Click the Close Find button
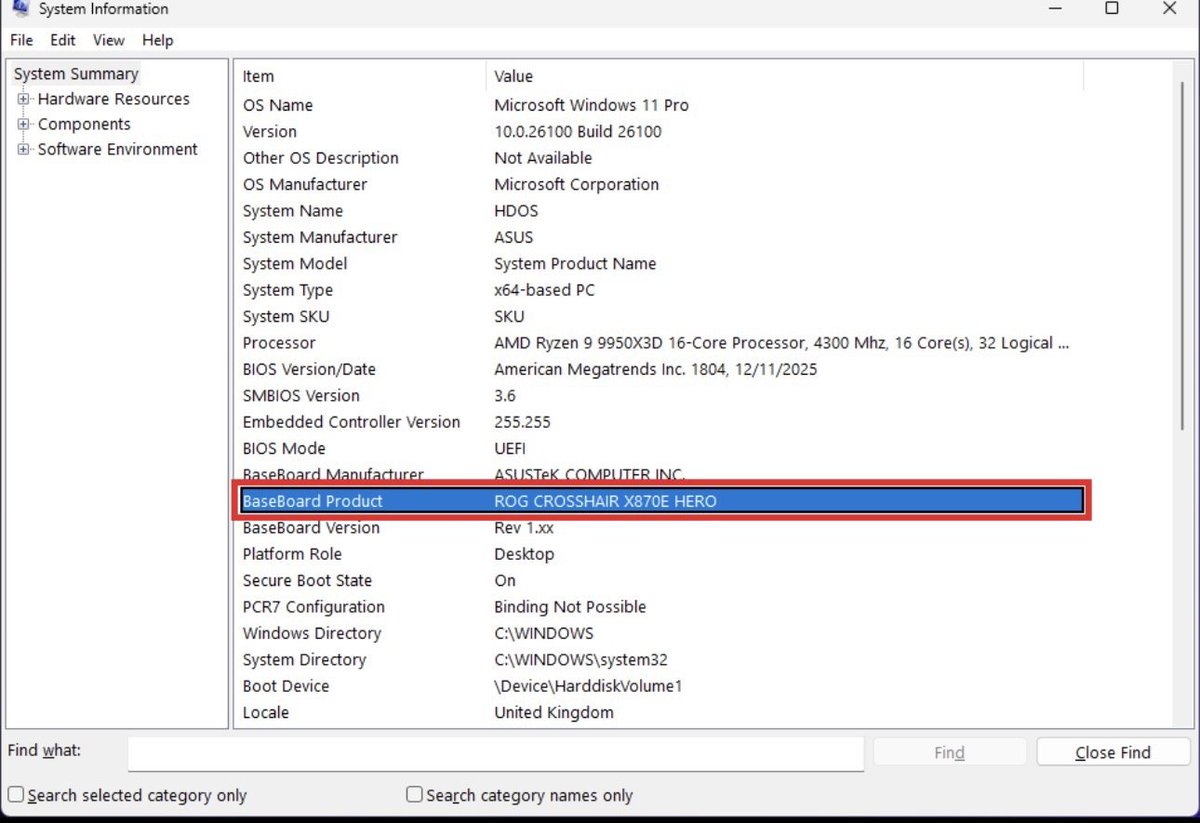This screenshot has height=823, width=1200. tap(1113, 753)
